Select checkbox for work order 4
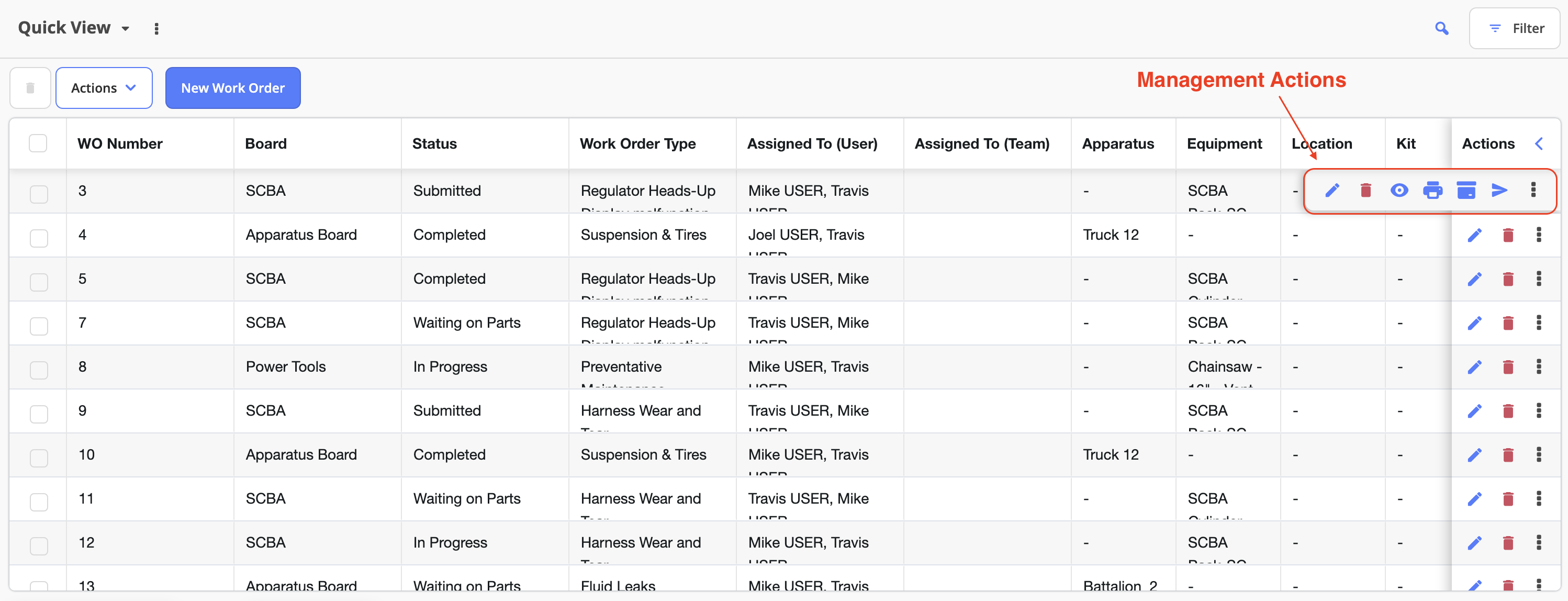This screenshot has height=601, width=1568. coord(39,238)
